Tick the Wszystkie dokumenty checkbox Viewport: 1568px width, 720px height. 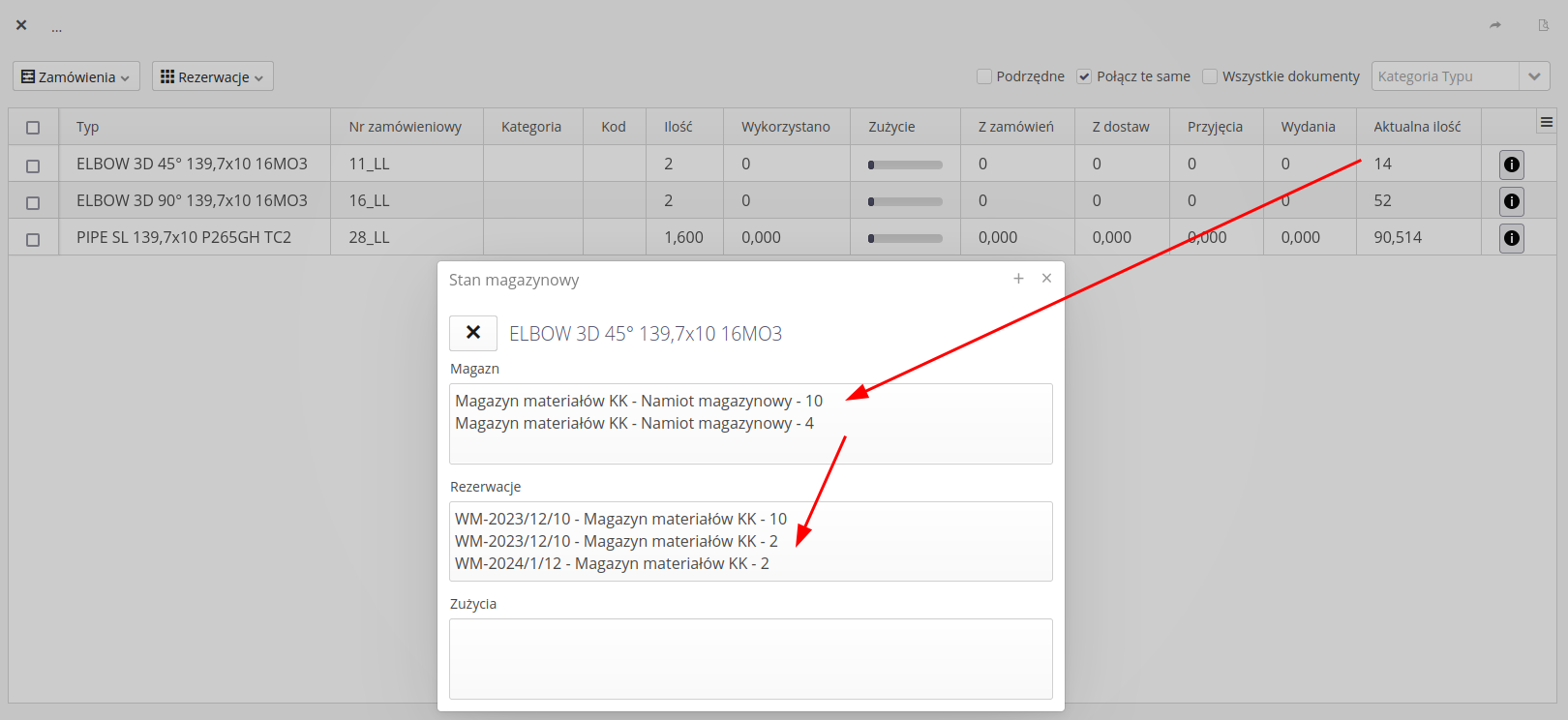[1210, 76]
